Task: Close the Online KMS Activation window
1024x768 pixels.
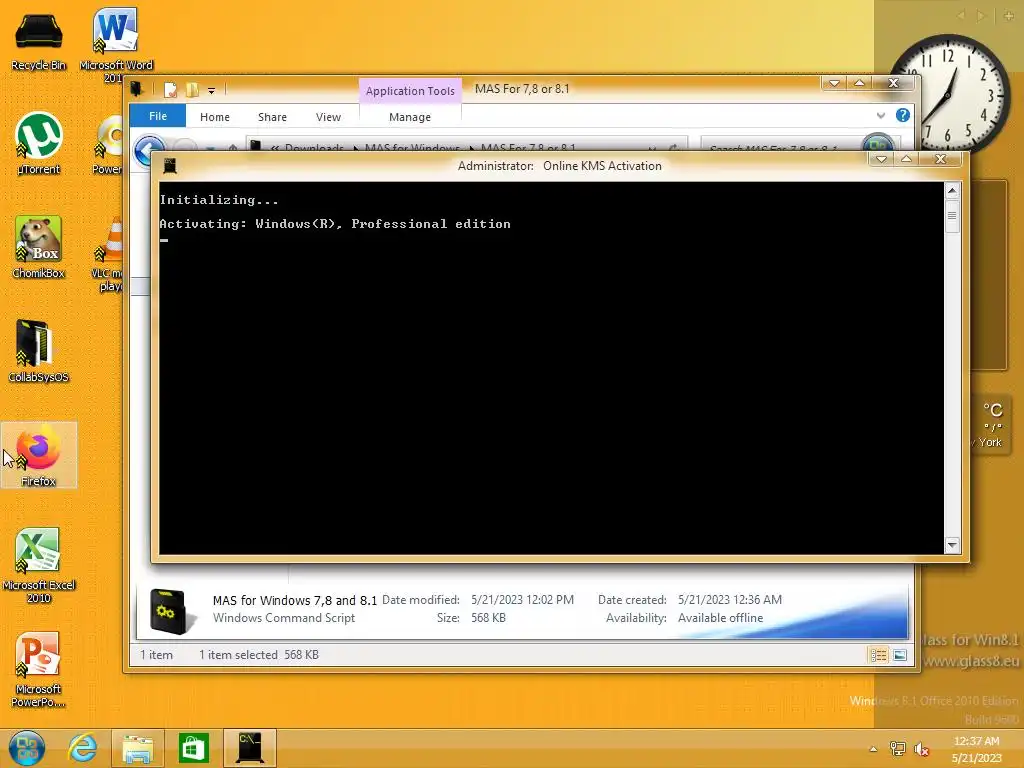Action: click(940, 159)
